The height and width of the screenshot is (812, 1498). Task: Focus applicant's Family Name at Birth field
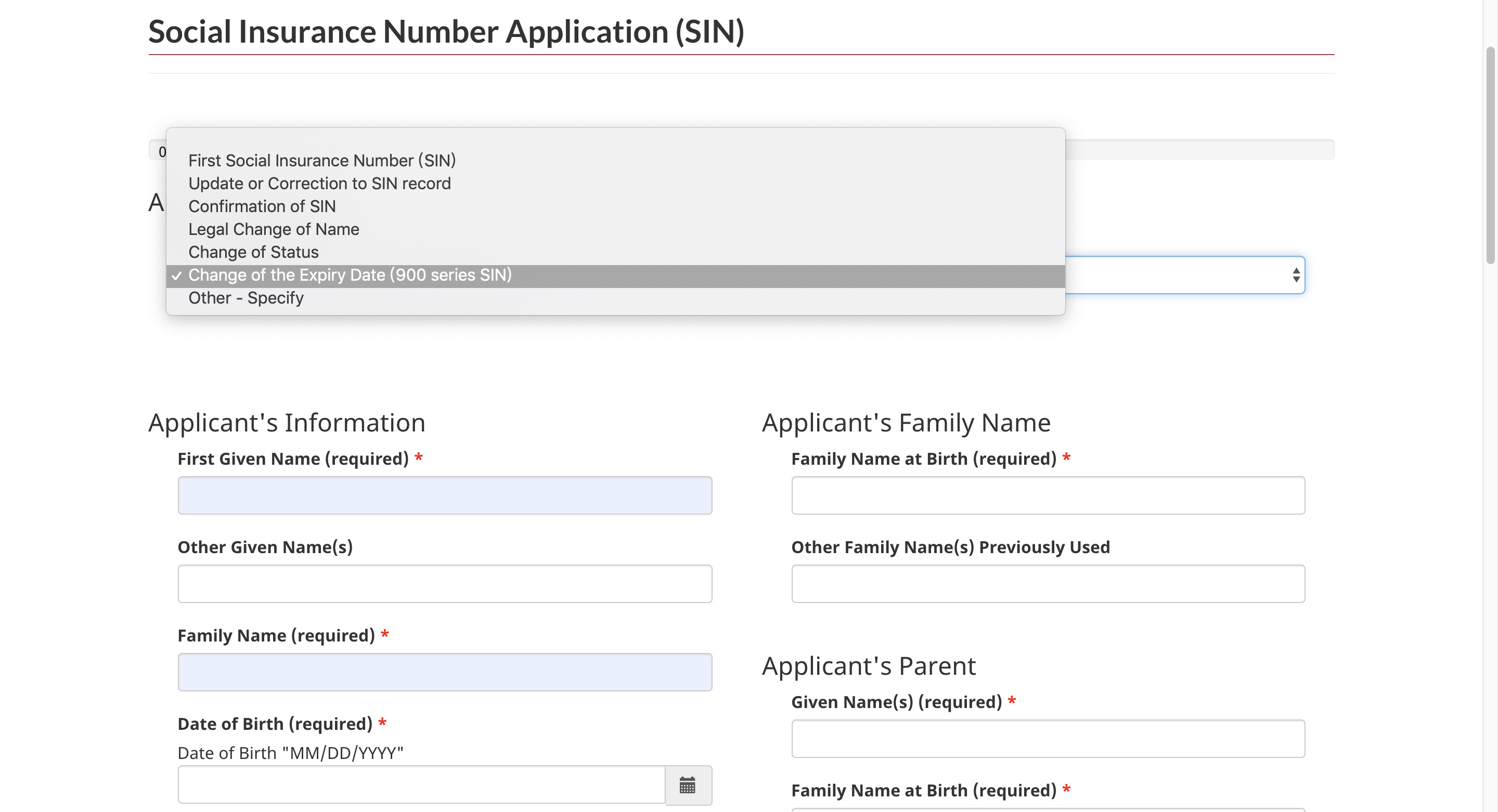1048,495
